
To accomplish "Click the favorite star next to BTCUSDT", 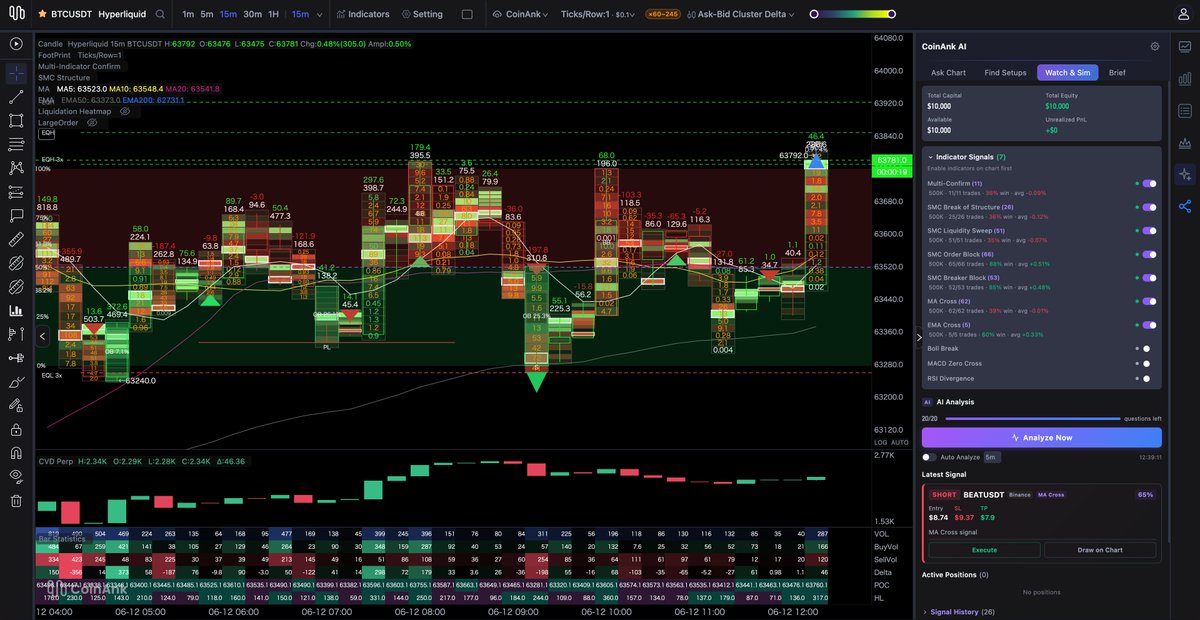I will click(41, 15).
